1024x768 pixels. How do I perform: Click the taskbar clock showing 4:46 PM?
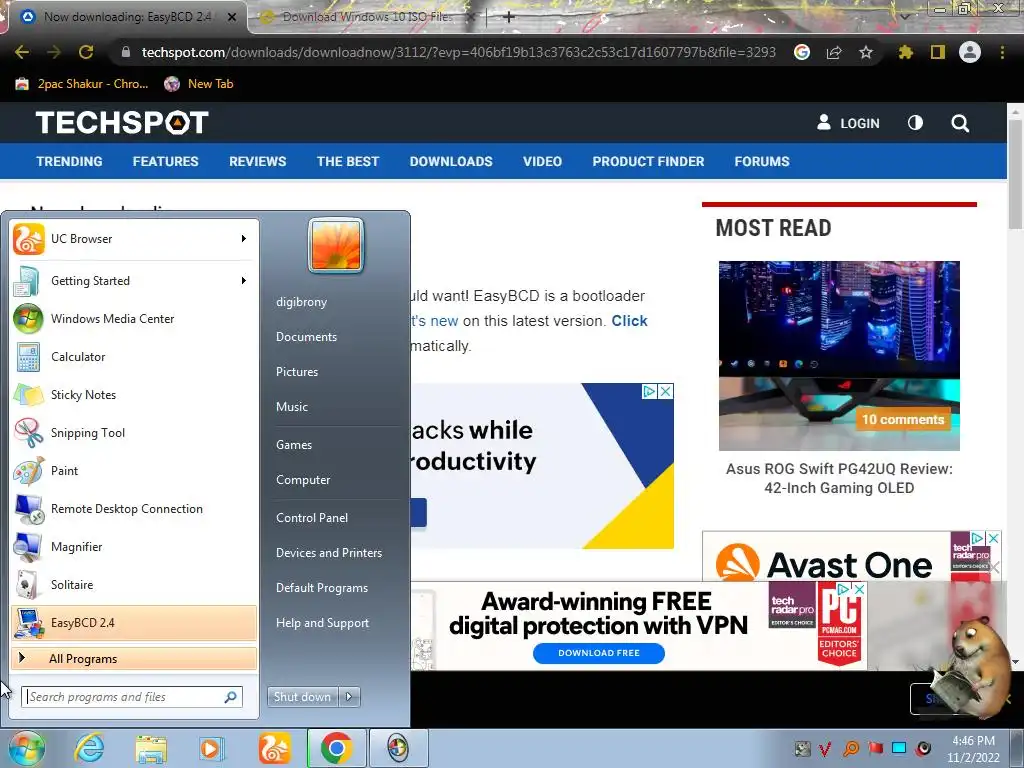pyautogui.click(x=973, y=749)
